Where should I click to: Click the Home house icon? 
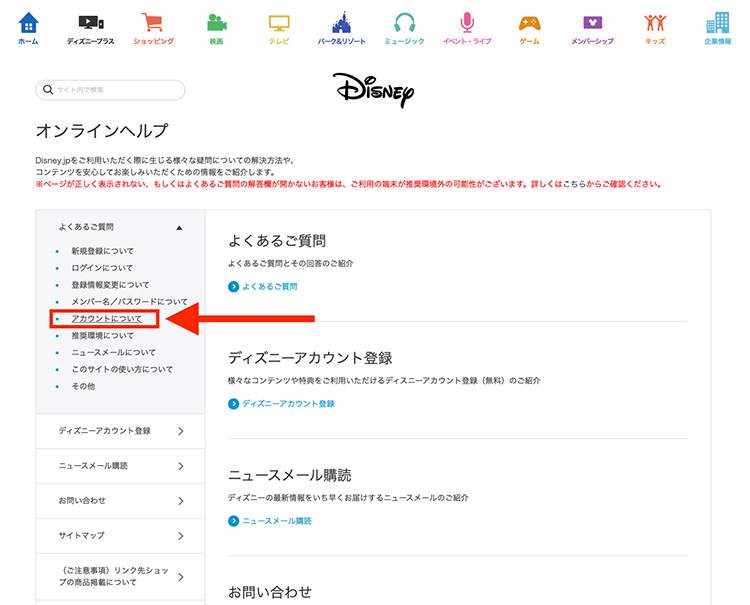coord(28,24)
